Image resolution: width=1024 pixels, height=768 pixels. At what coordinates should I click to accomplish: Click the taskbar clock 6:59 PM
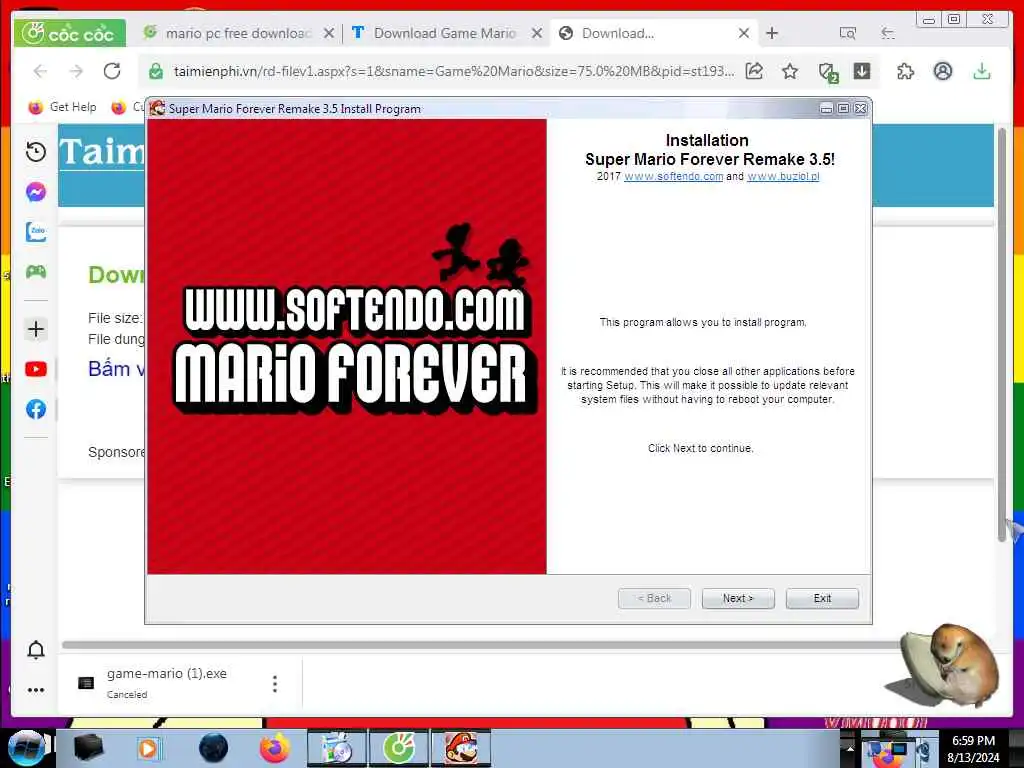coord(974,741)
